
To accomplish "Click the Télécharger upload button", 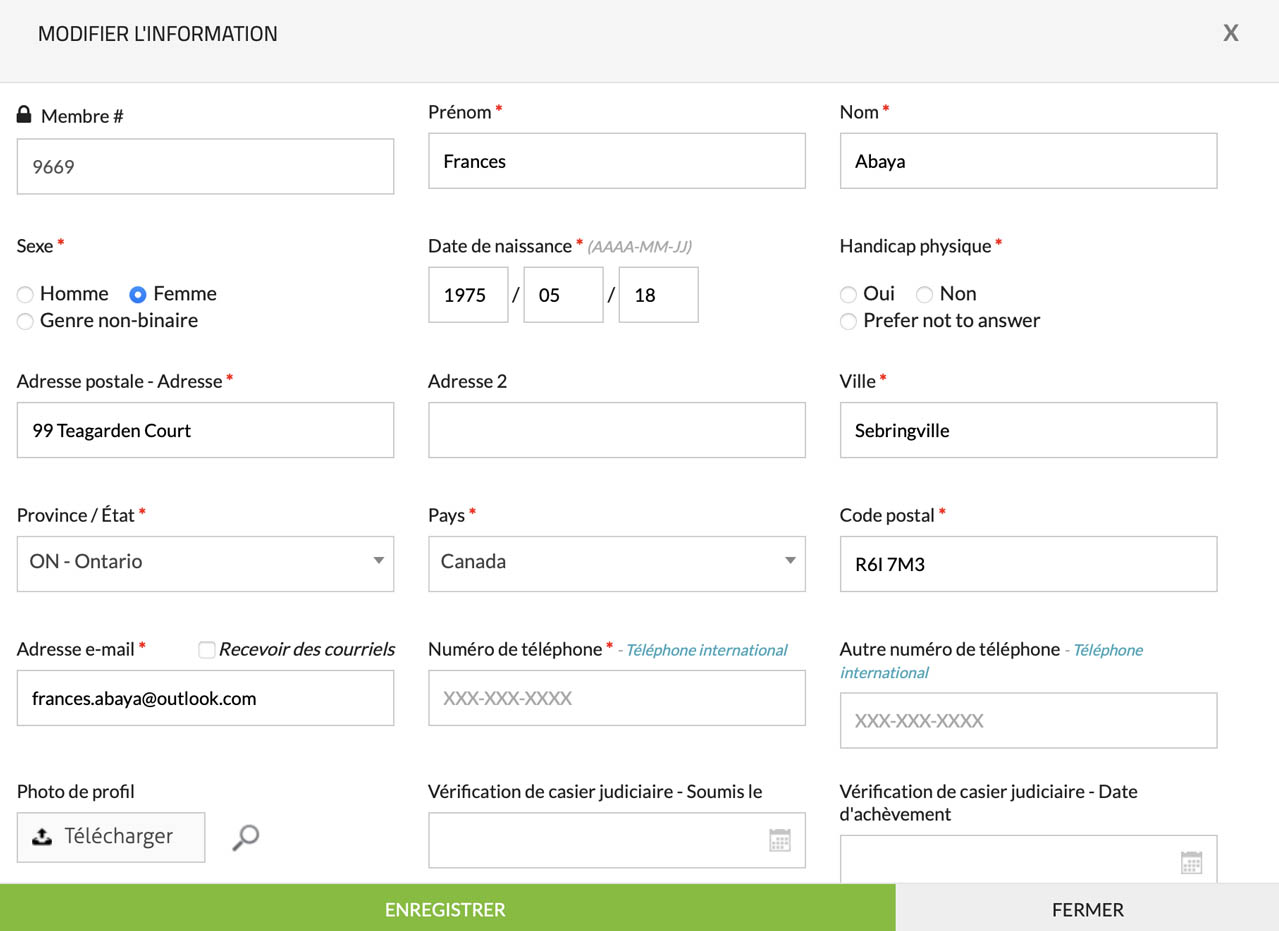I will coord(111,837).
